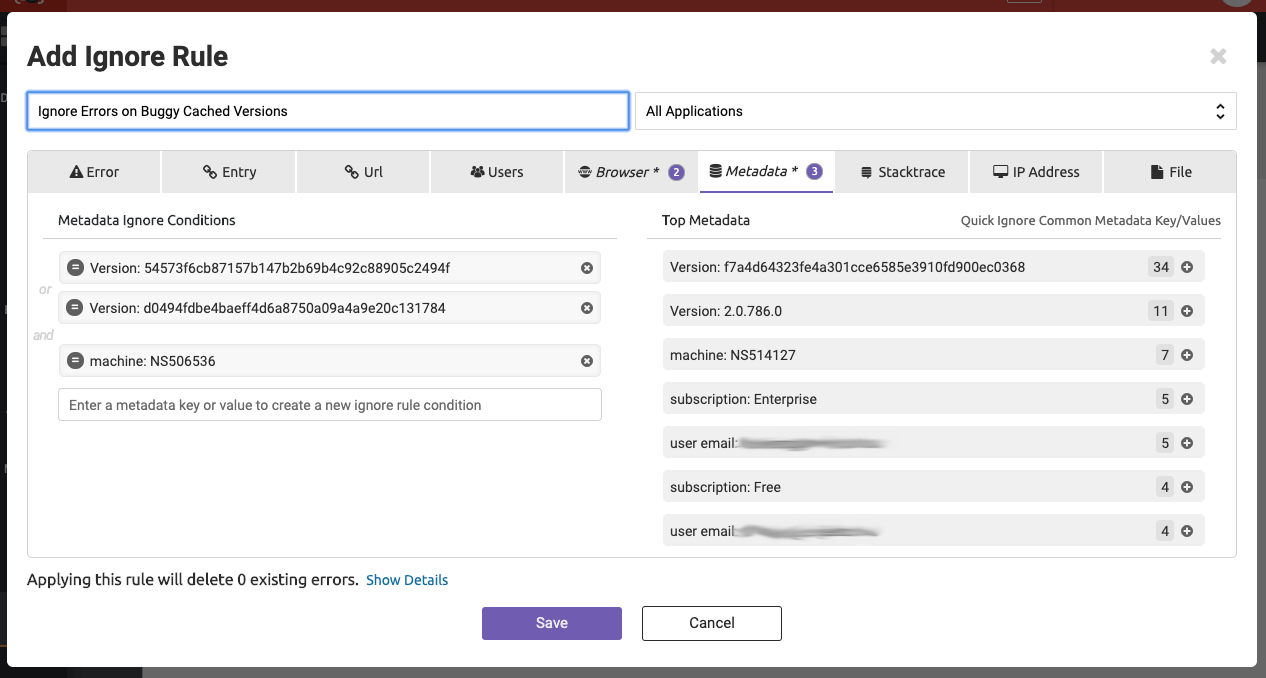Image resolution: width=1266 pixels, height=678 pixels.
Task: Add Version f7a4d64323 to ignore conditions
Action: 1187,267
